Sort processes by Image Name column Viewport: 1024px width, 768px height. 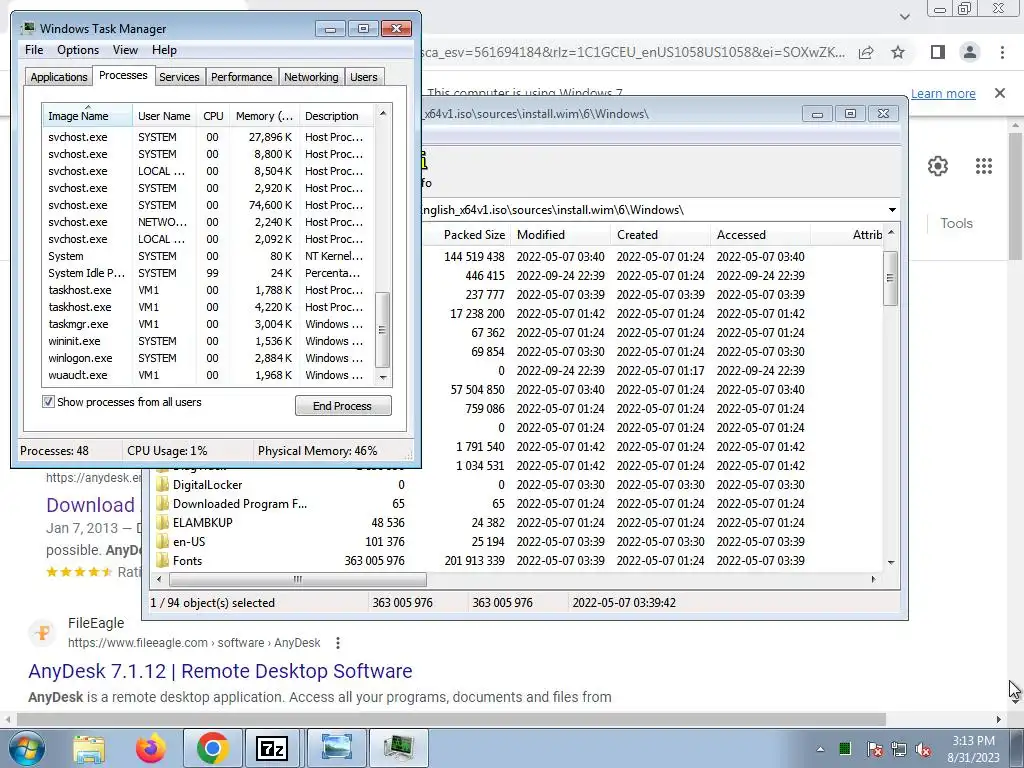87,116
